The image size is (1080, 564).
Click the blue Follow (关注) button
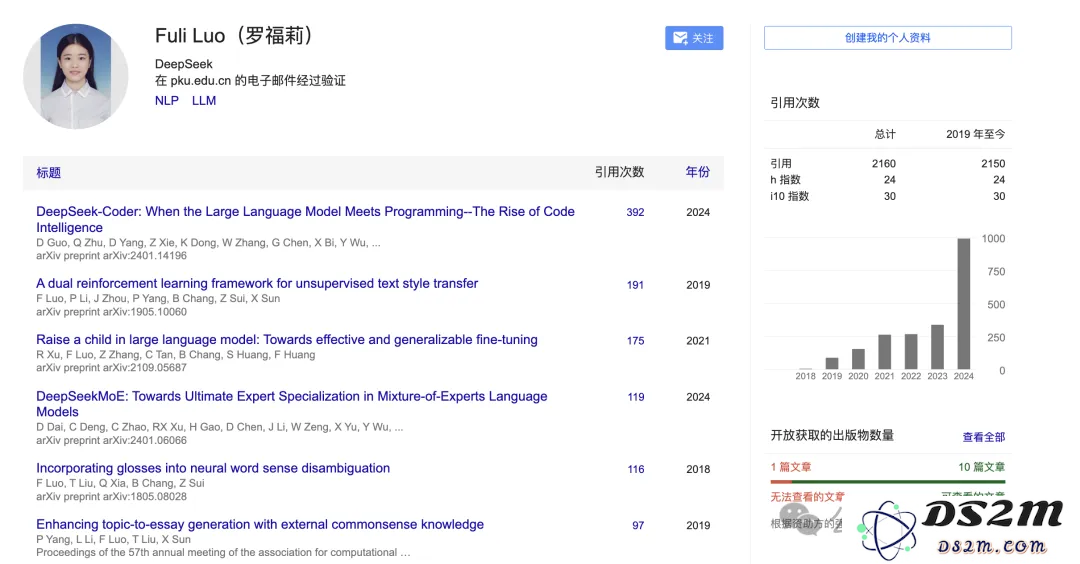[694, 38]
